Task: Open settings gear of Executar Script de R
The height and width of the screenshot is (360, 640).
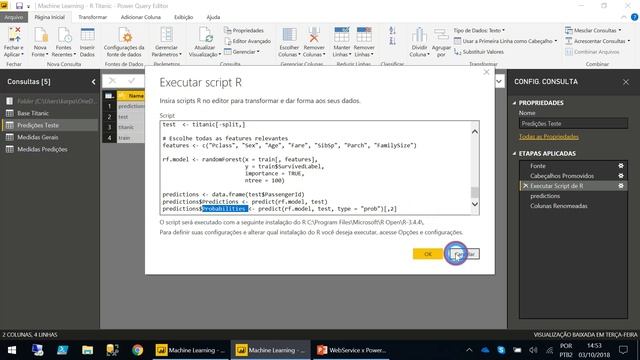Action: [x=621, y=186]
